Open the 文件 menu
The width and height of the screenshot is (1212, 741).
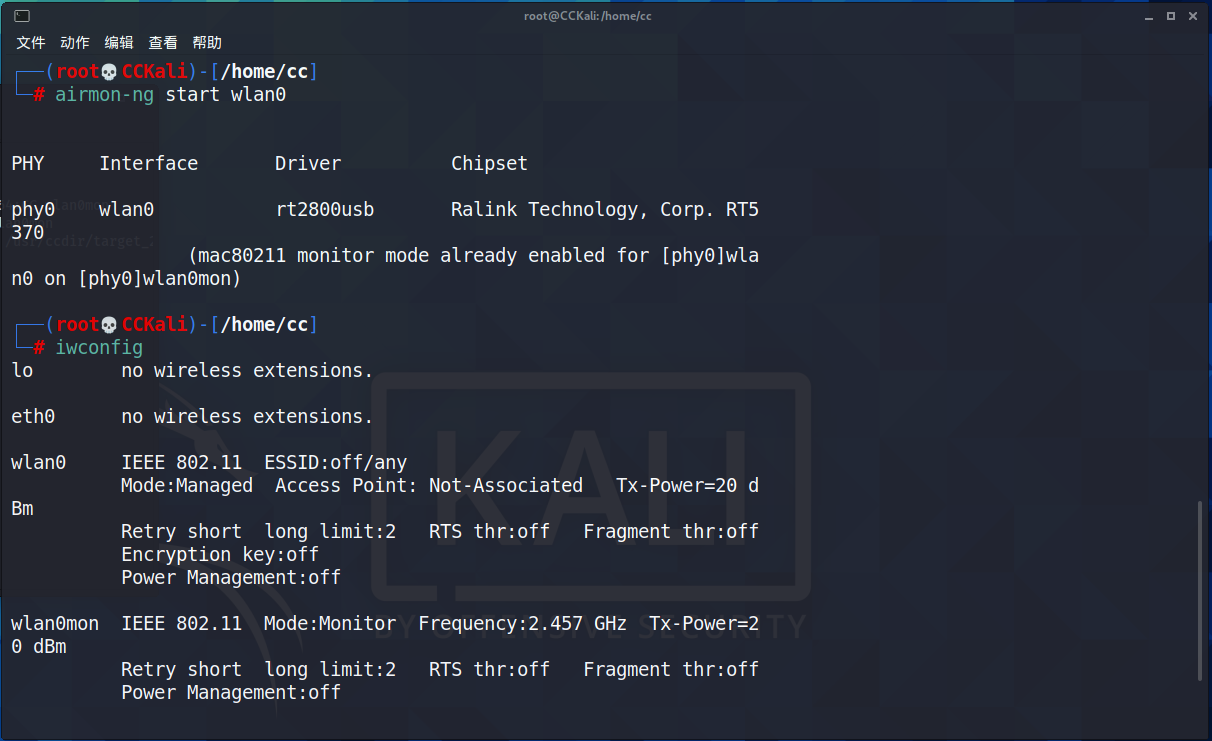tap(31, 42)
